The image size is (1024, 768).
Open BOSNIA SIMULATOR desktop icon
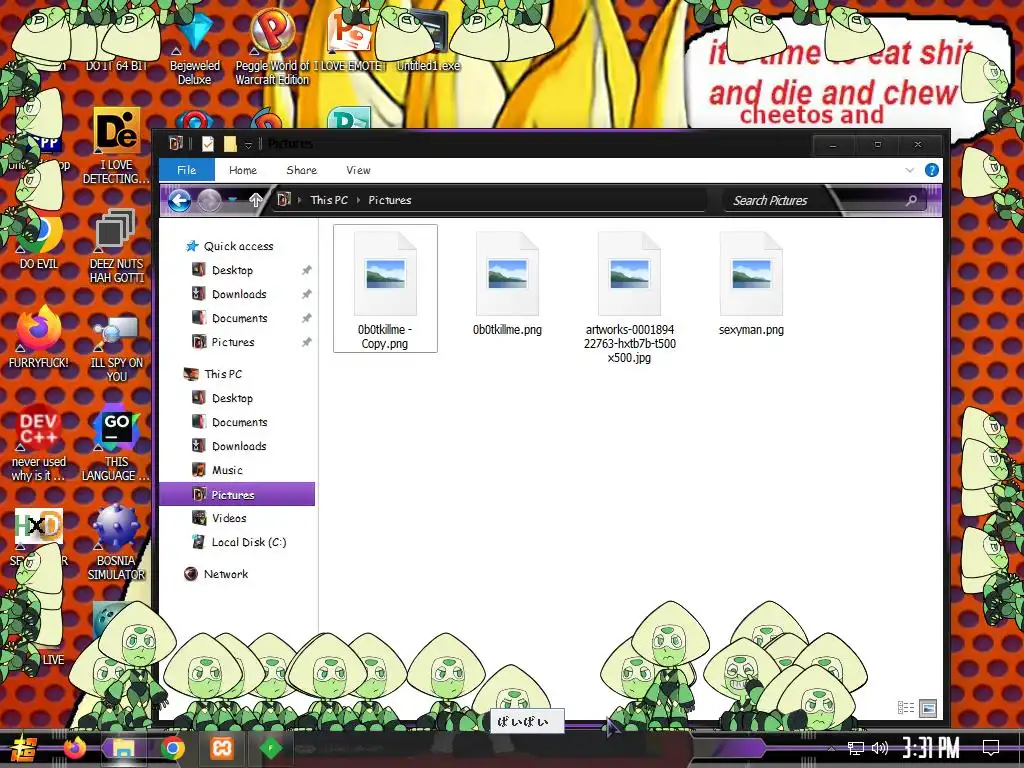(x=116, y=542)
